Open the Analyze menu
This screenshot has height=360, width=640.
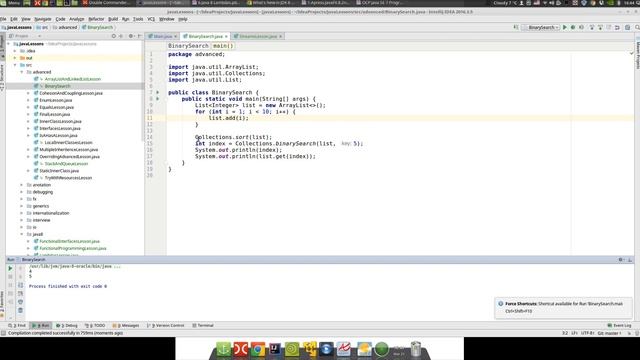tap(76, 19)
